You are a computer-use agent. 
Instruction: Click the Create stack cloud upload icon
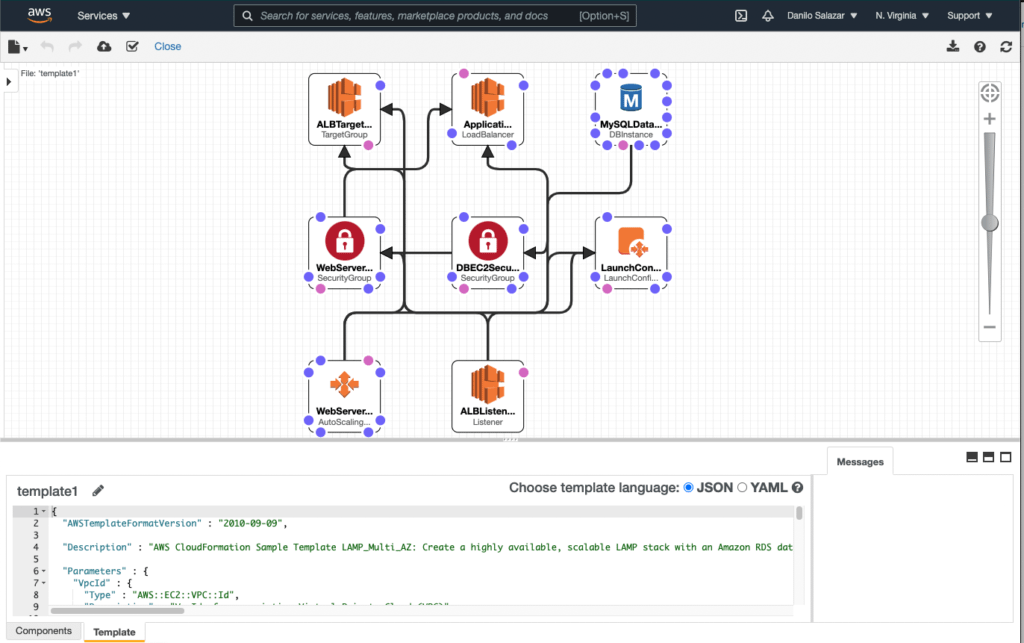pyautogui.click(x=104, y=46)
